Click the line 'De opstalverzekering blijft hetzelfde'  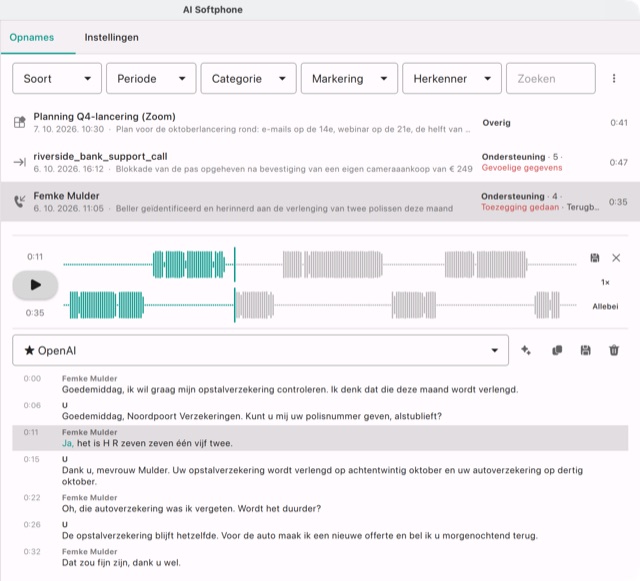(300, 536)
